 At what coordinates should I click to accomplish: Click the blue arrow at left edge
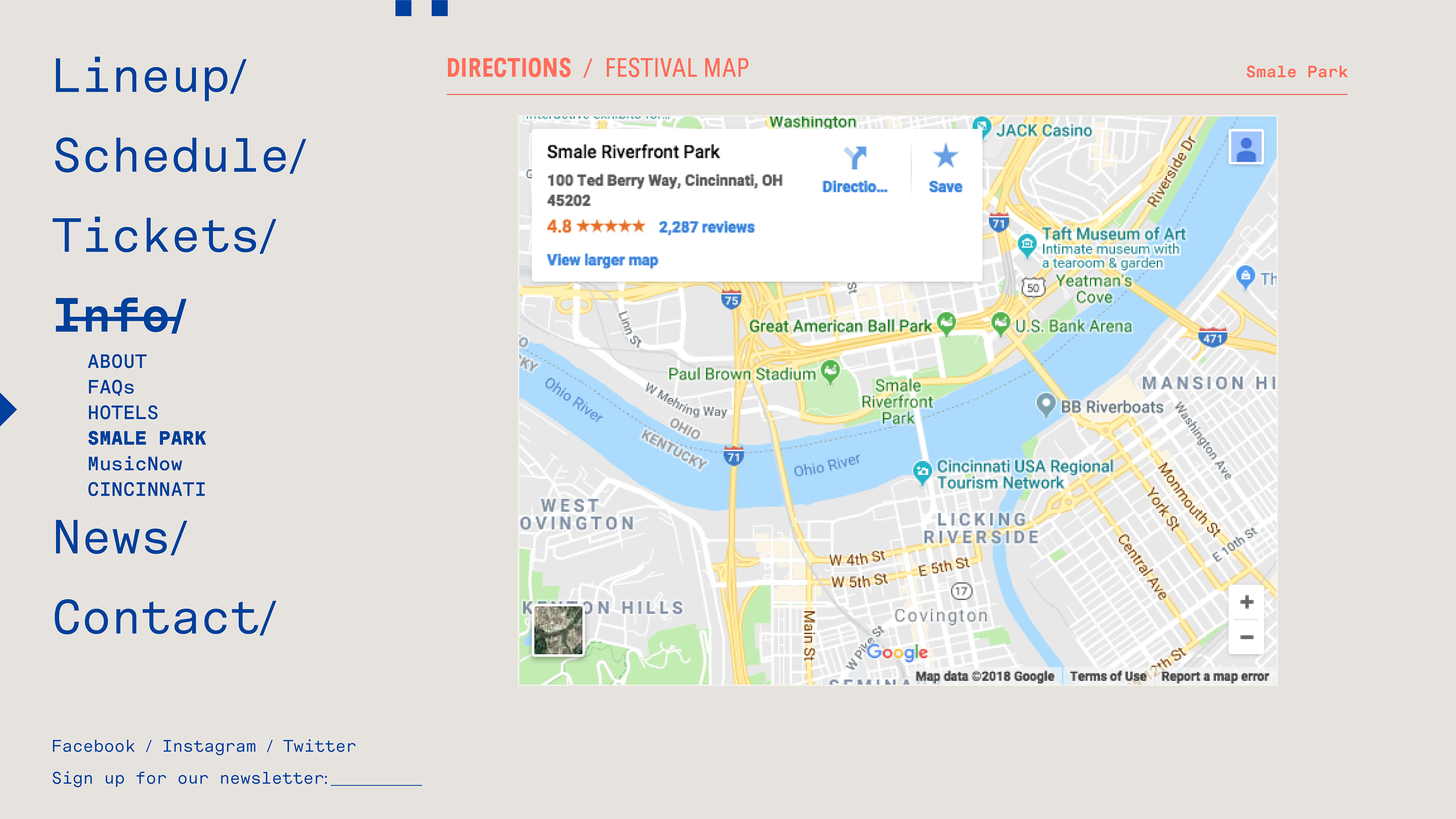pos(7,409)
